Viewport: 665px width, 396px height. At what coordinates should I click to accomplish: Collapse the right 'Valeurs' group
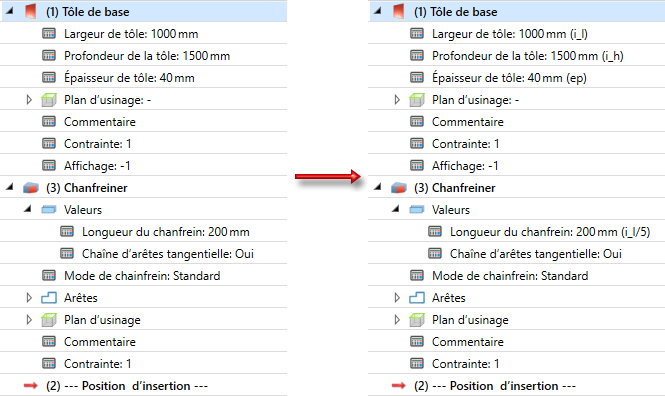pos(395,209)
